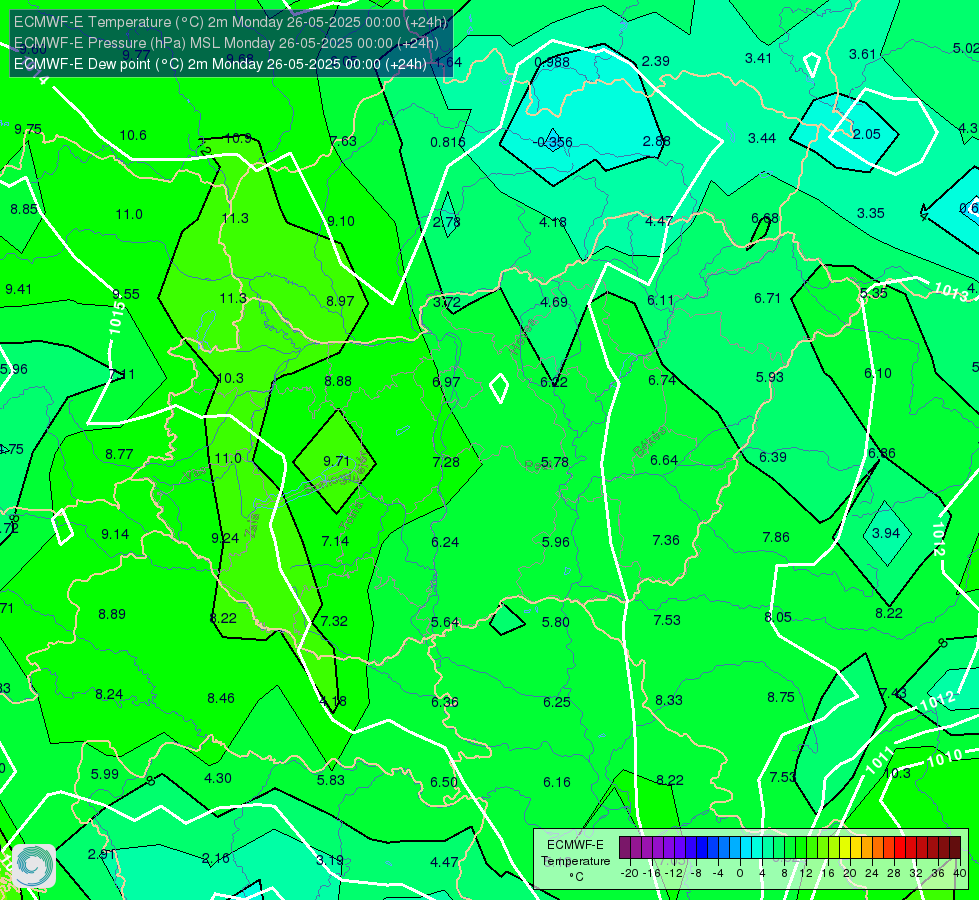
Task: Click the 5.78 temperature value
Action: pyautogui.click(x=554, y=462)
